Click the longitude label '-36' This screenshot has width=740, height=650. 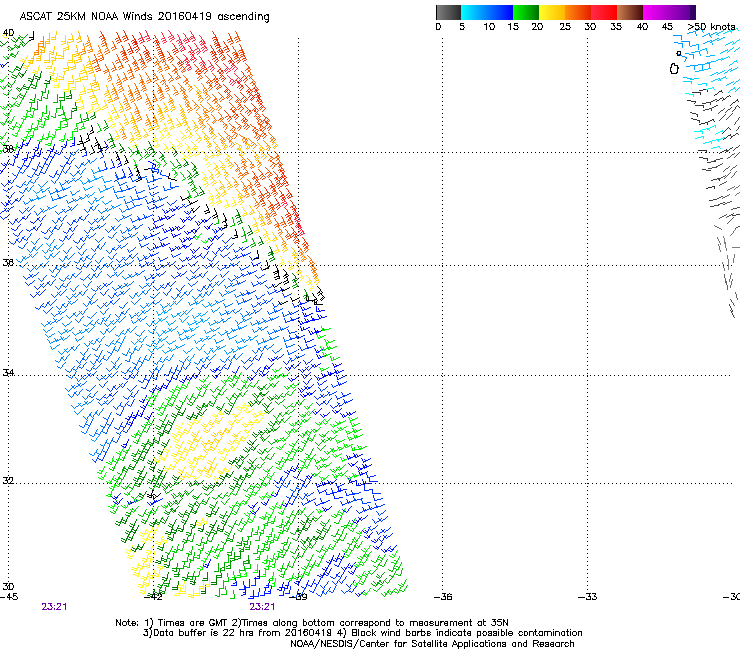[x=443, y=597]
